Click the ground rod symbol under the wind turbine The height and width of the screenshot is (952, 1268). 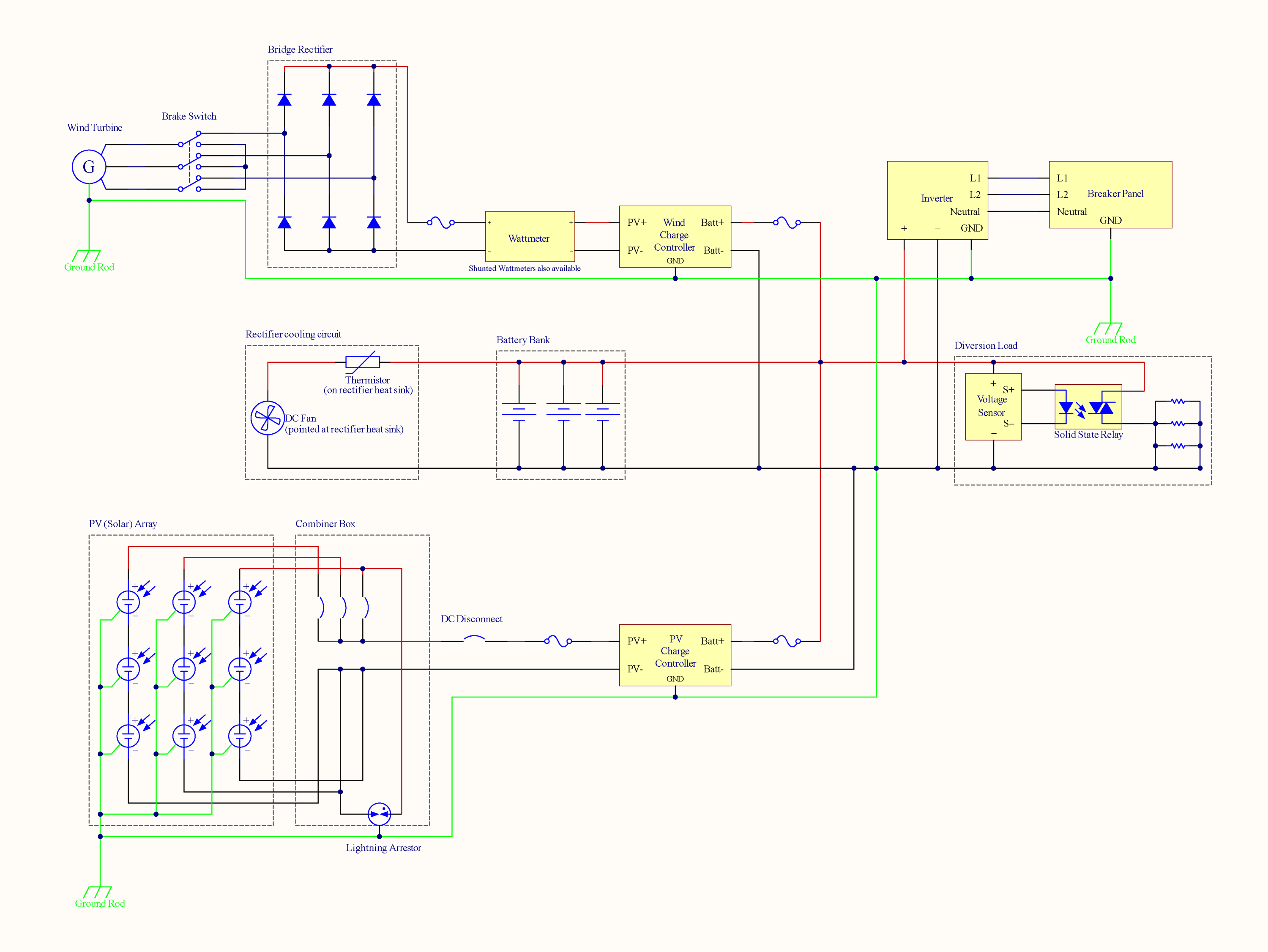[87, 256]
